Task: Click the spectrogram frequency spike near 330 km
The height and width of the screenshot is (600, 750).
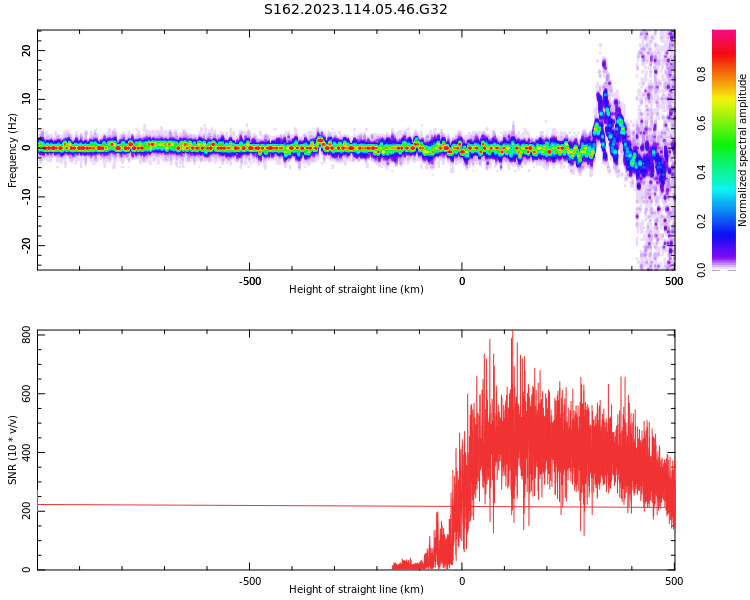Action: point(603,70)
